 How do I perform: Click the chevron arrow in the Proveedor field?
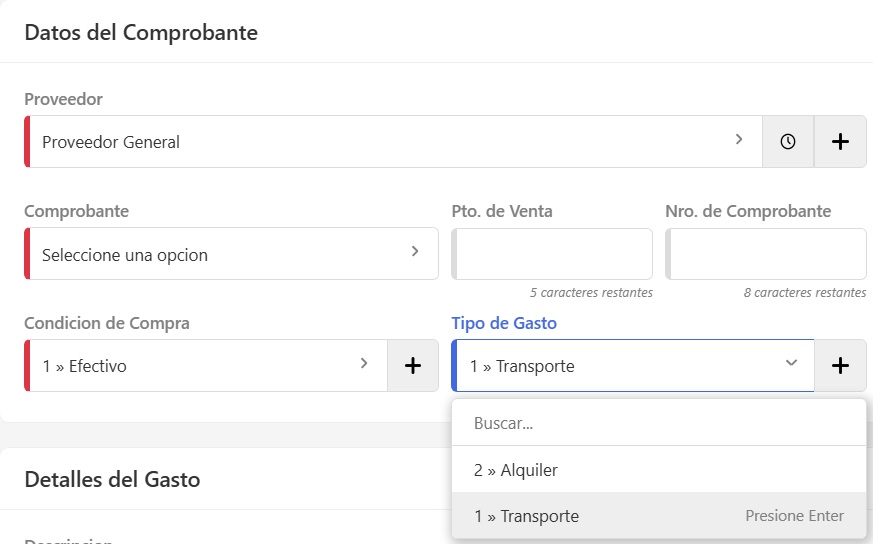(739, 140)
